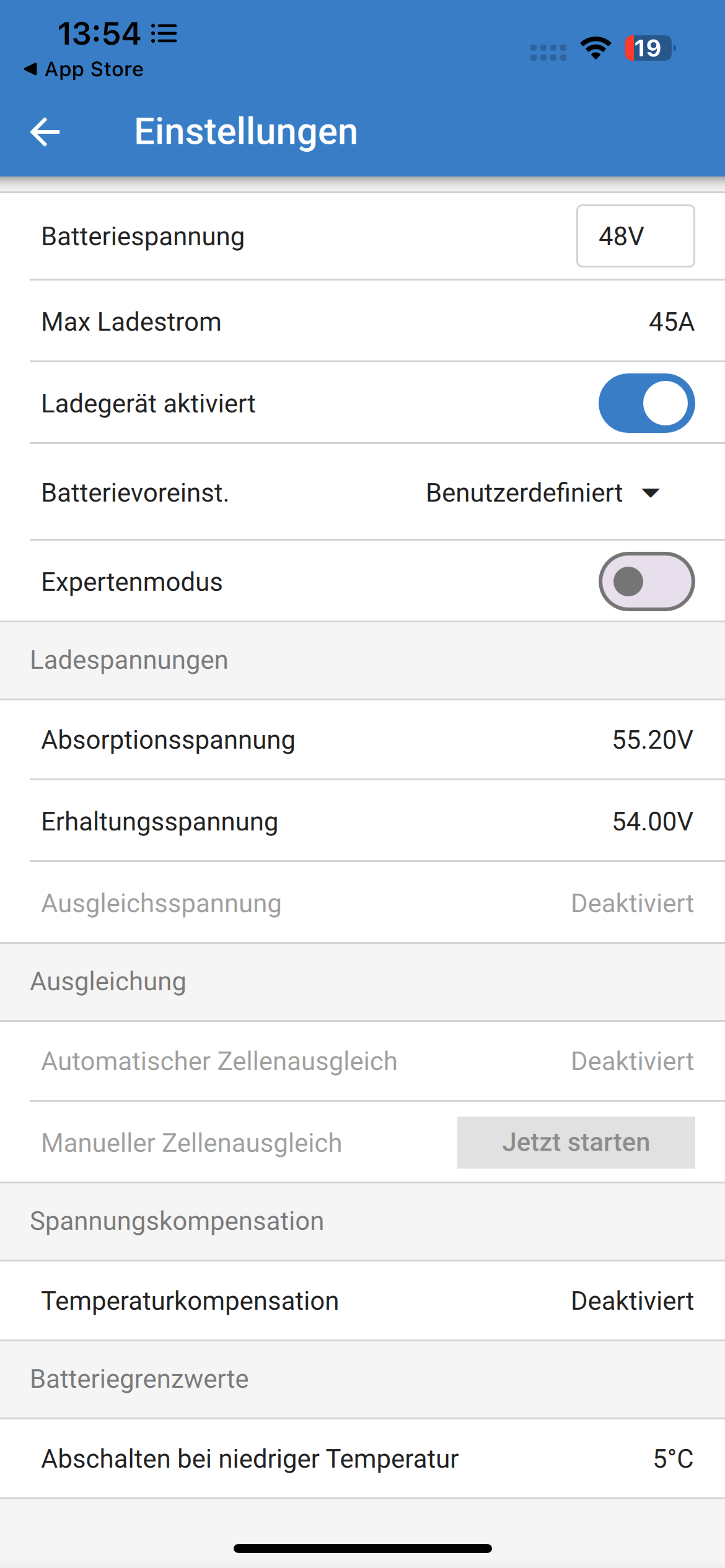Tap the cellular signal dots

pyautogui.click(x=548, y=53)
